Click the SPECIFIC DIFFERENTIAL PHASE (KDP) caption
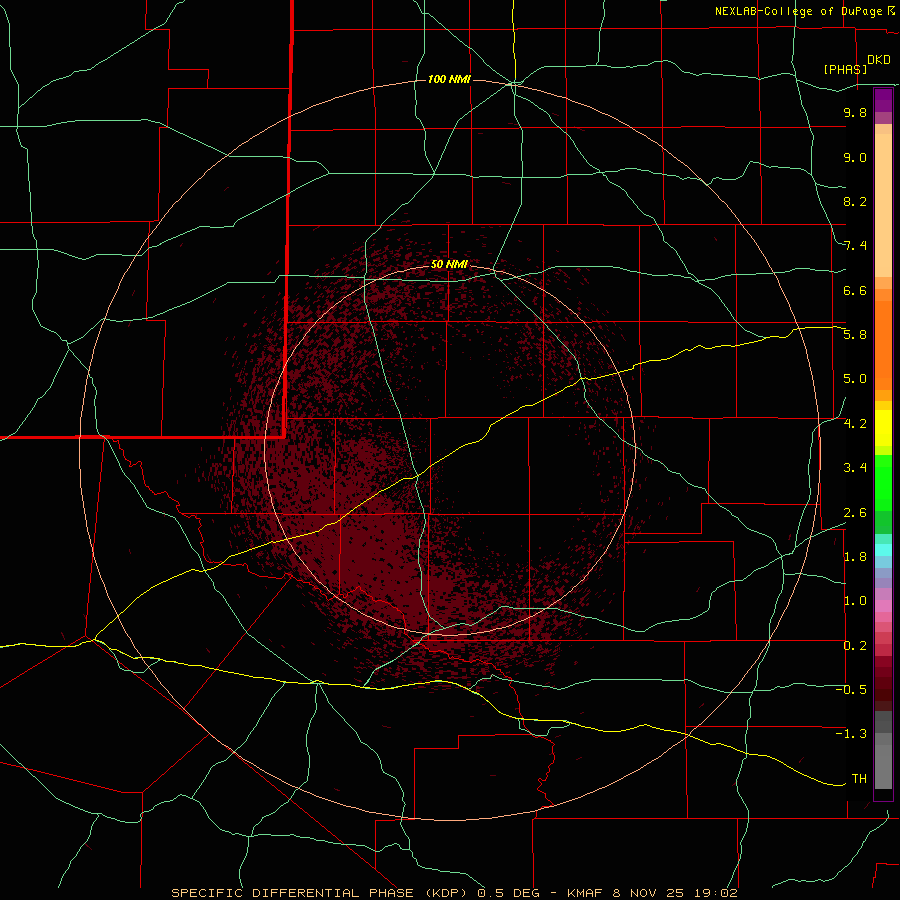Screen dimensions: 900x900 click(x=318, y=893)
